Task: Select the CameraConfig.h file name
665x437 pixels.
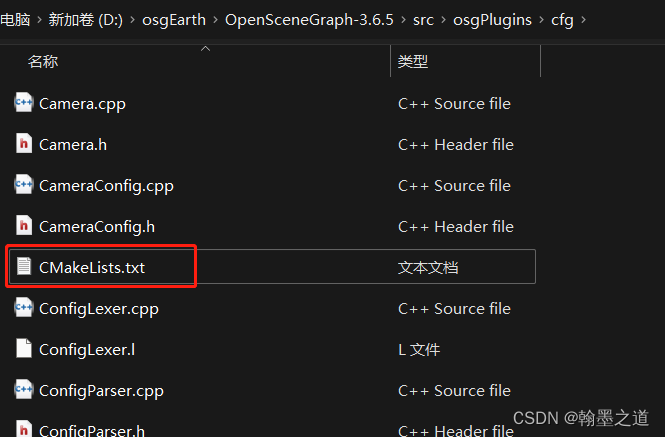Action: click(97, 227)
